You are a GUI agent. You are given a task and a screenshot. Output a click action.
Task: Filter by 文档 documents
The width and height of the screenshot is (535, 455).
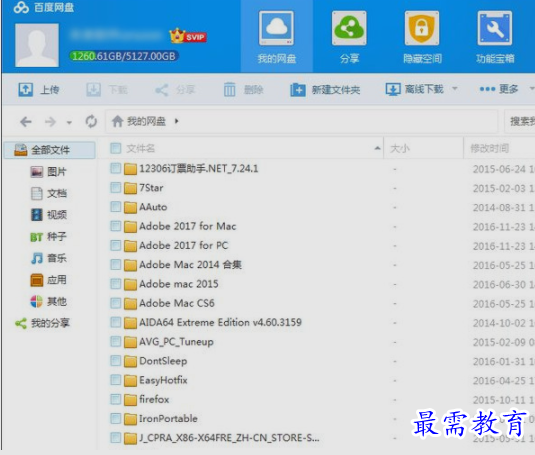[x=48, y=193]
